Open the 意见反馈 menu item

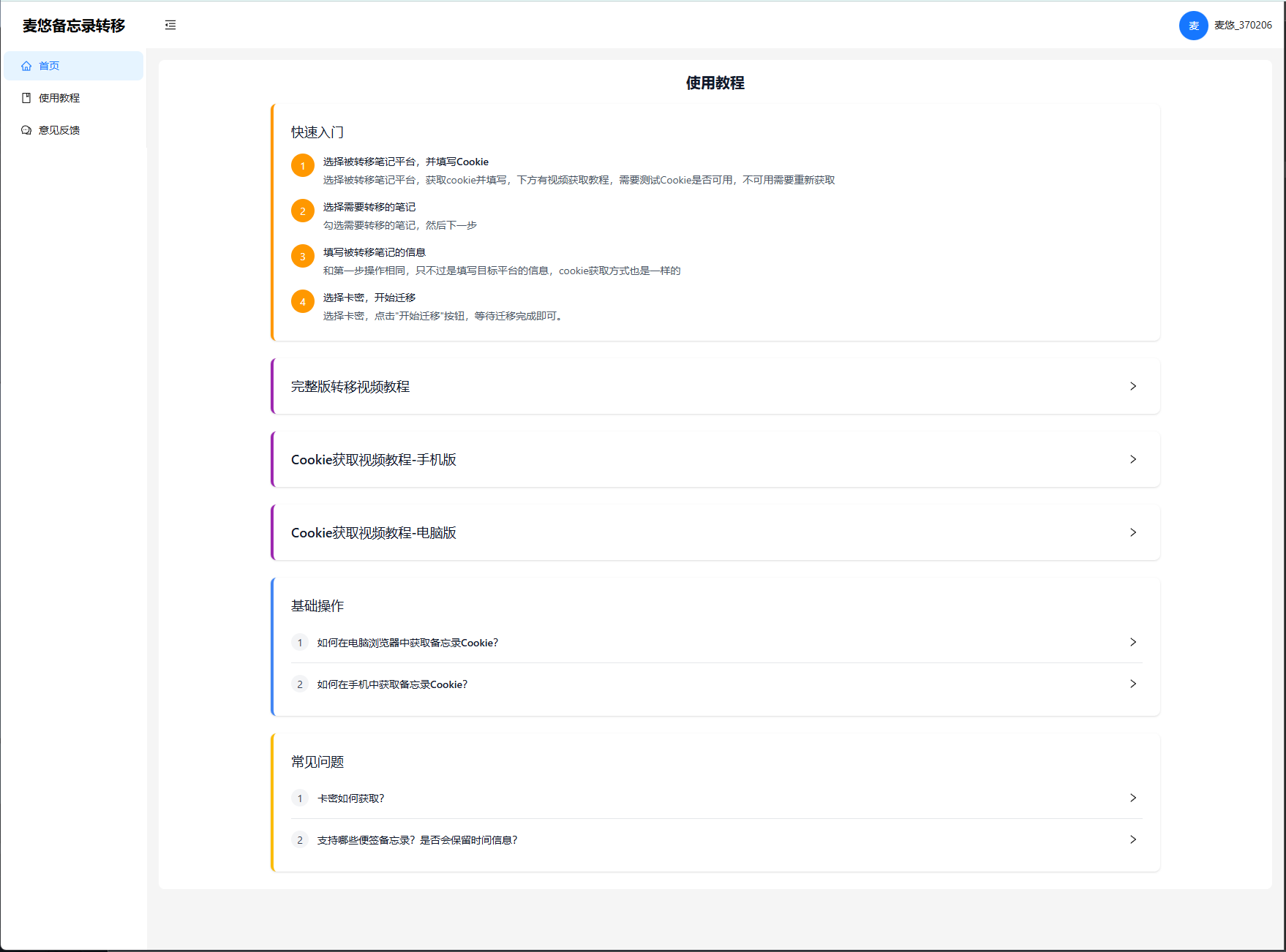tap(73, 130)
